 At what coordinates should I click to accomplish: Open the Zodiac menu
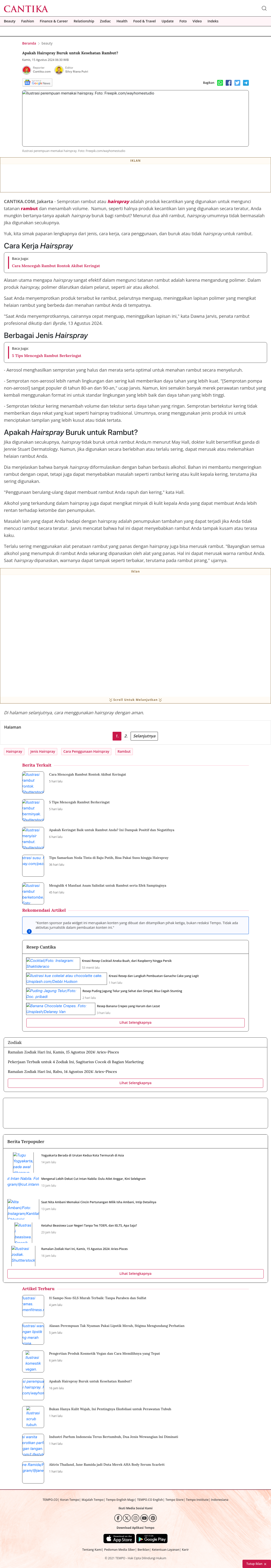[105, 21]
